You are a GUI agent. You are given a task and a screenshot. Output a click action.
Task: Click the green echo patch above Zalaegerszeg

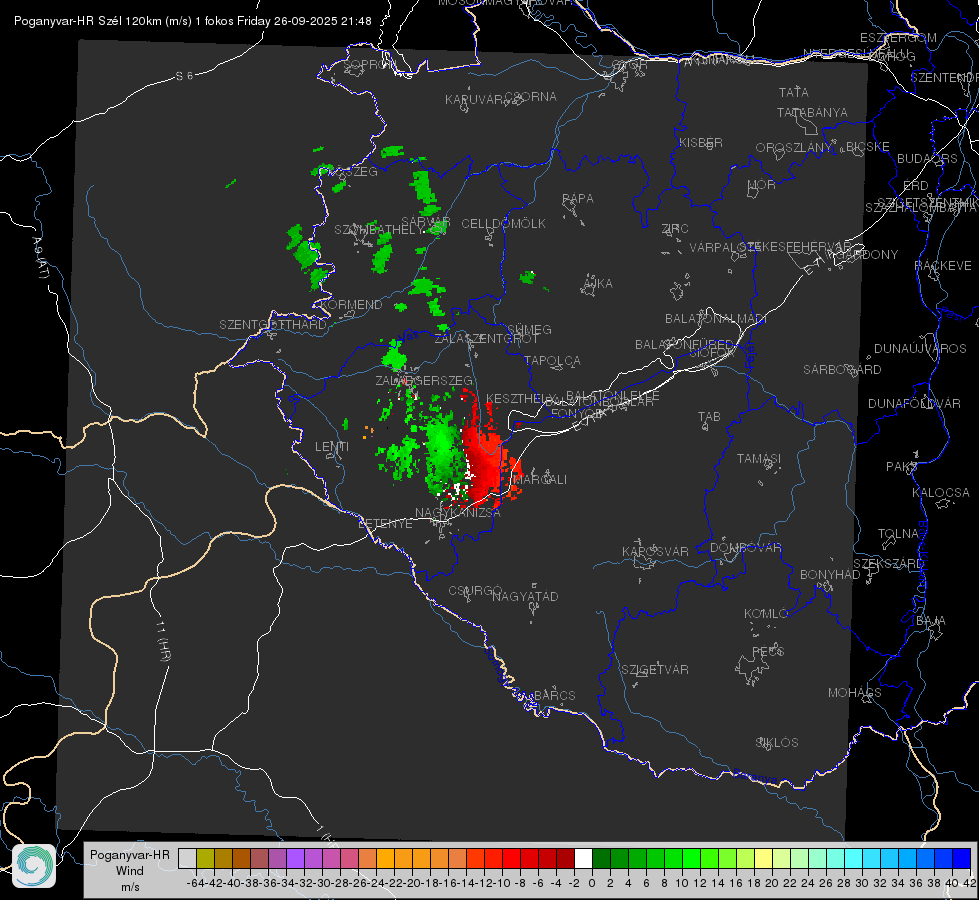pos(395,357)
